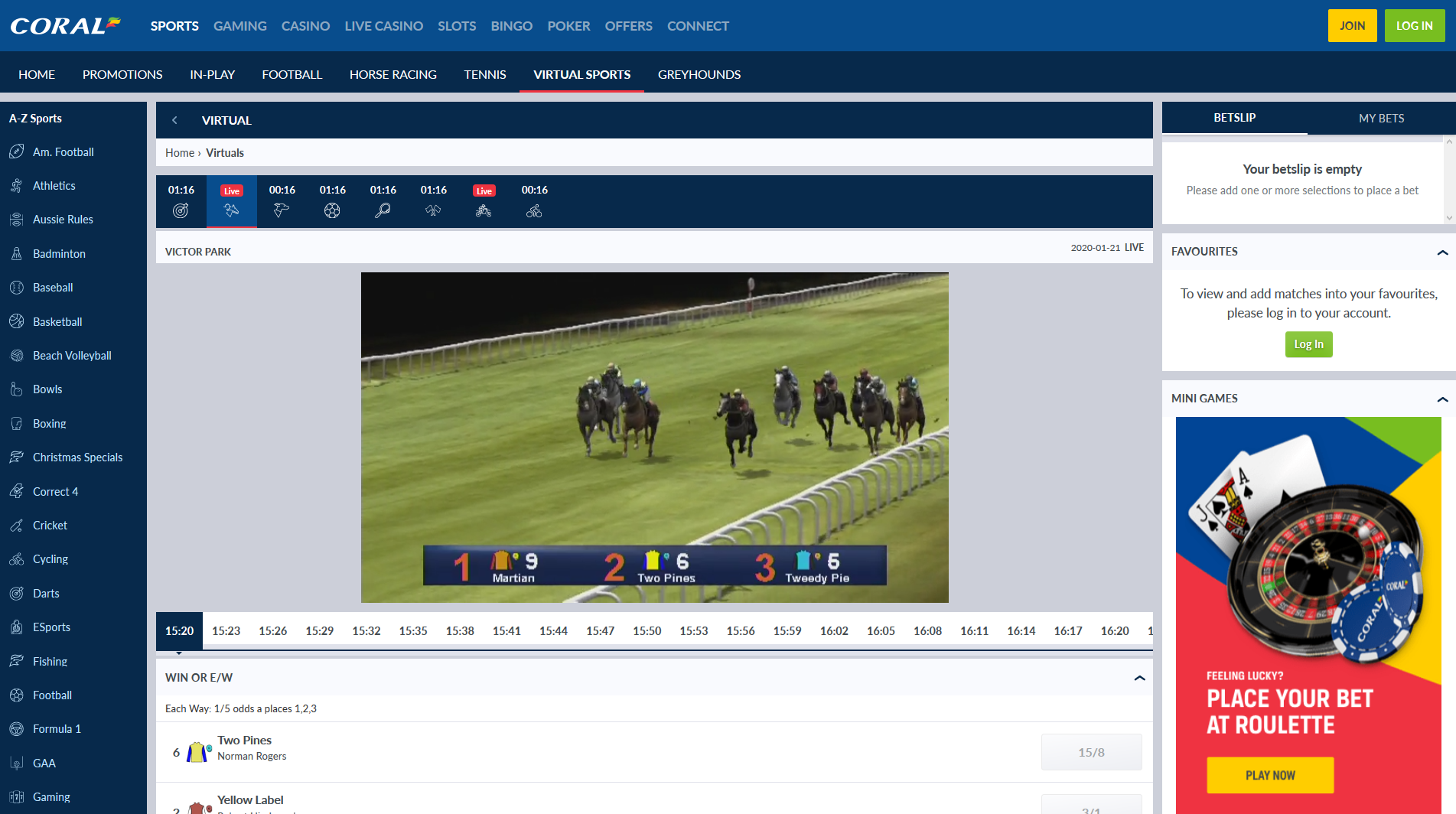1456x814 pixels.
Task: Click the Athletics runner icon
Action: [x=17, y=185]
